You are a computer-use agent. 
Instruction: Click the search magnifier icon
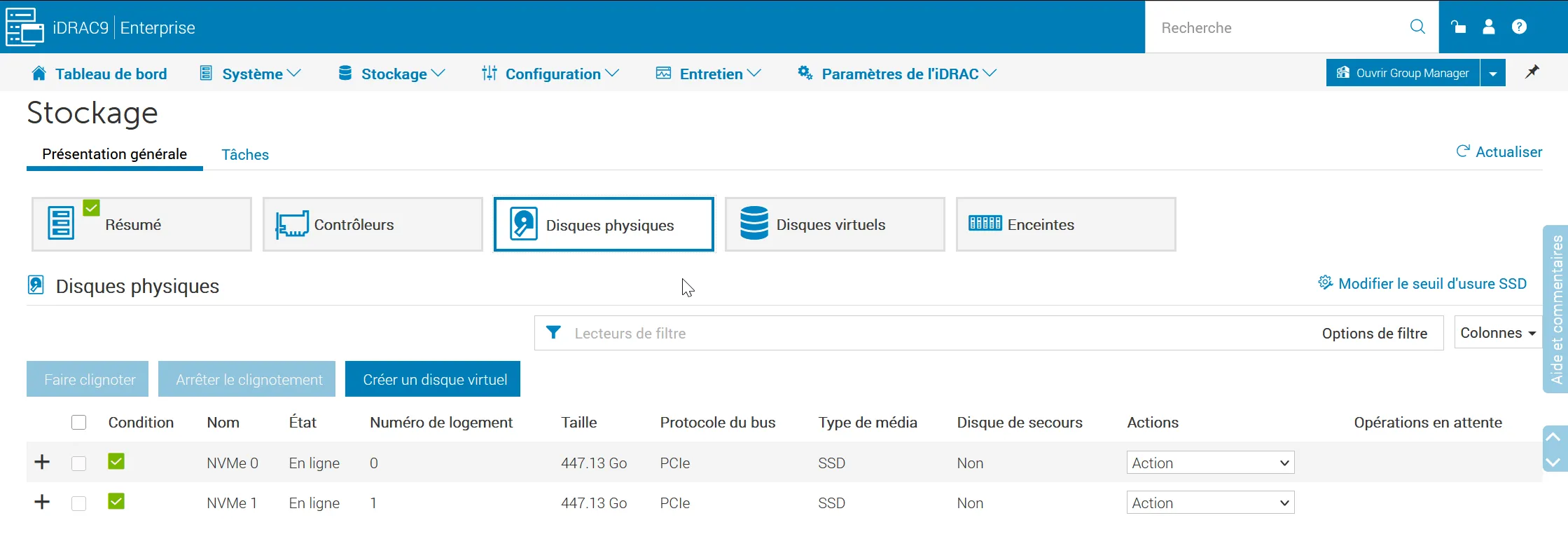[x=1417, y=27]
